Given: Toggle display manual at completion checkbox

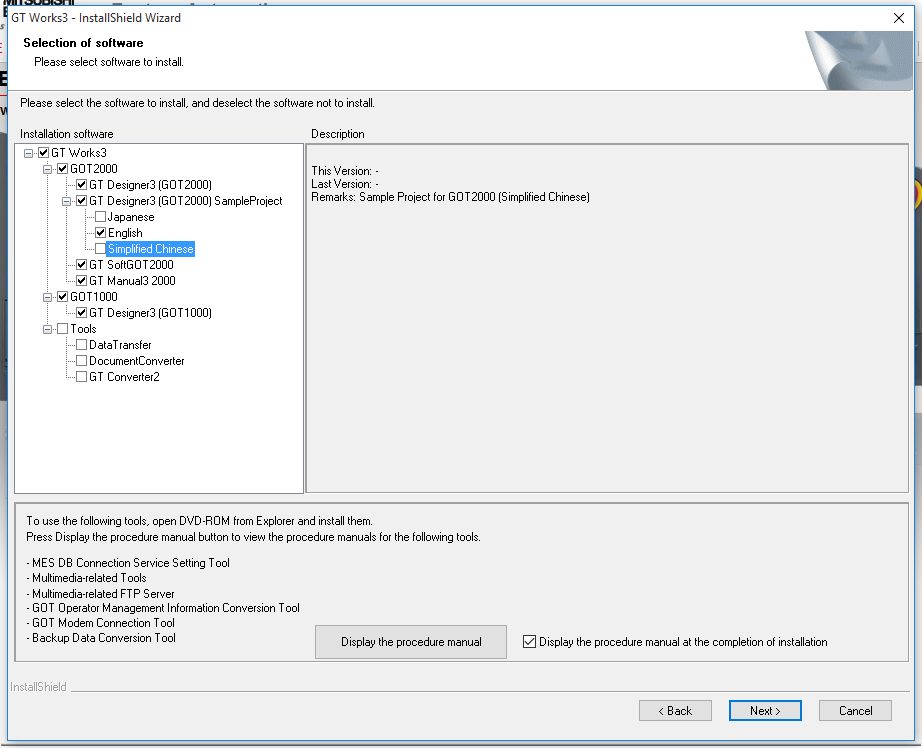Looking at the screenshot, I should pyautogui.click(x=529, y=642).
